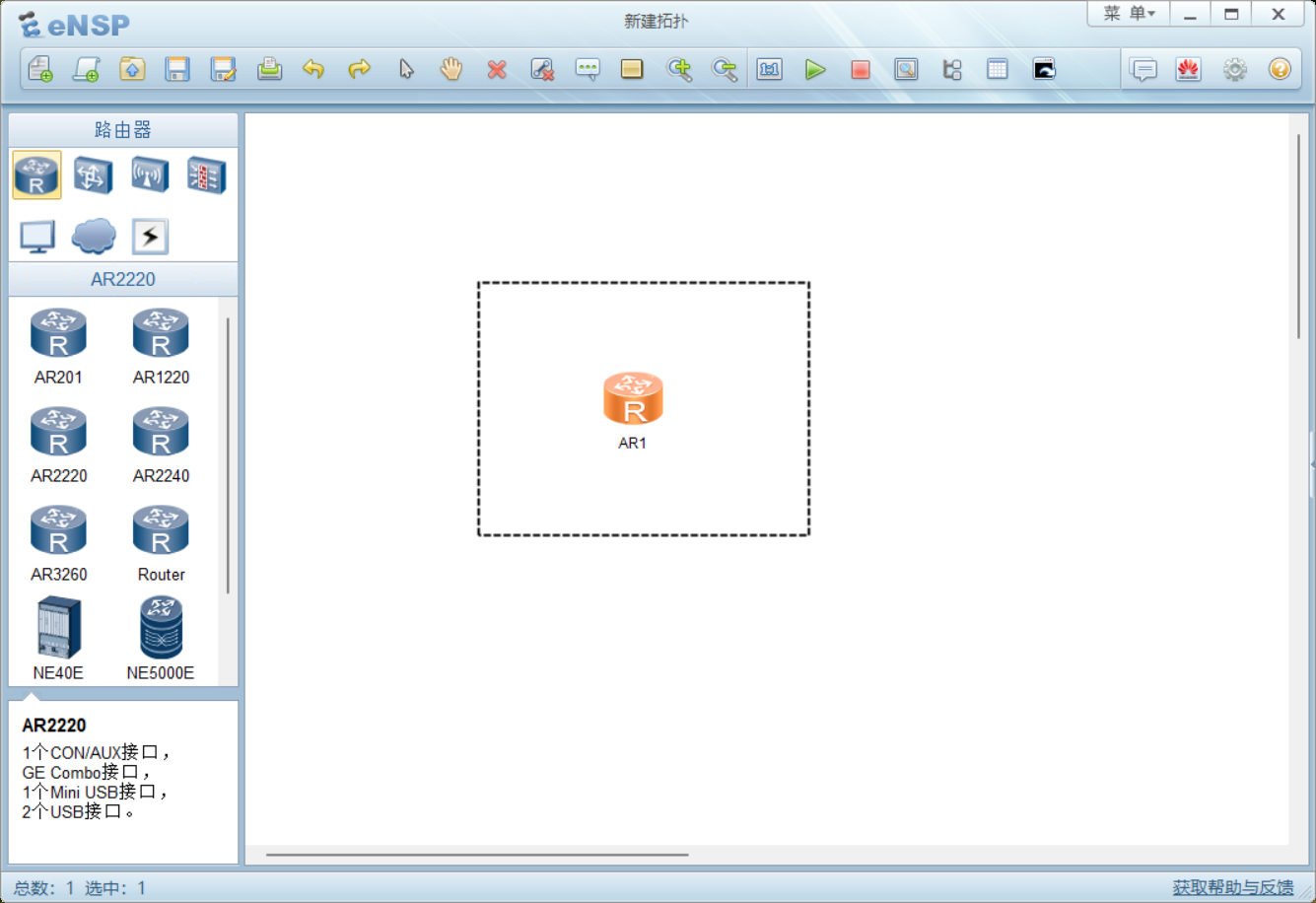Select the arrow pointer tool

(x=406, y=69)
